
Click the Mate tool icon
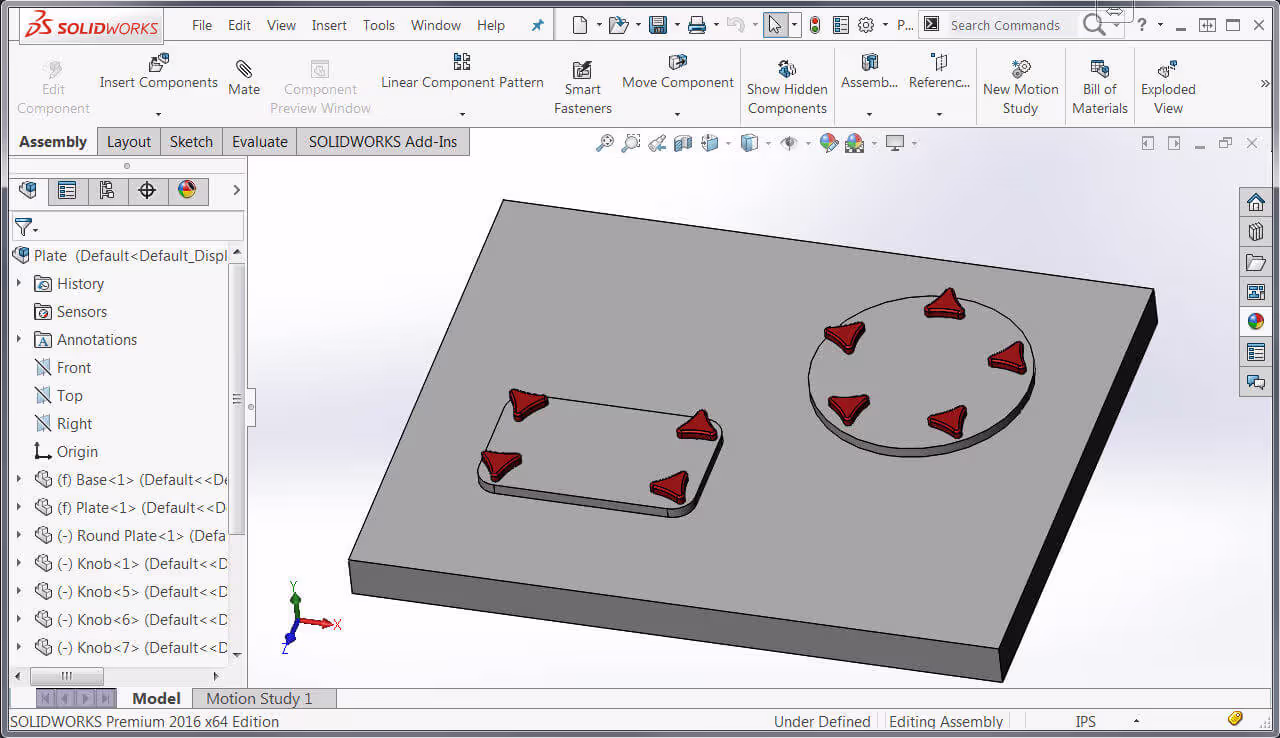pyautogui.click(x=243, y=69)
